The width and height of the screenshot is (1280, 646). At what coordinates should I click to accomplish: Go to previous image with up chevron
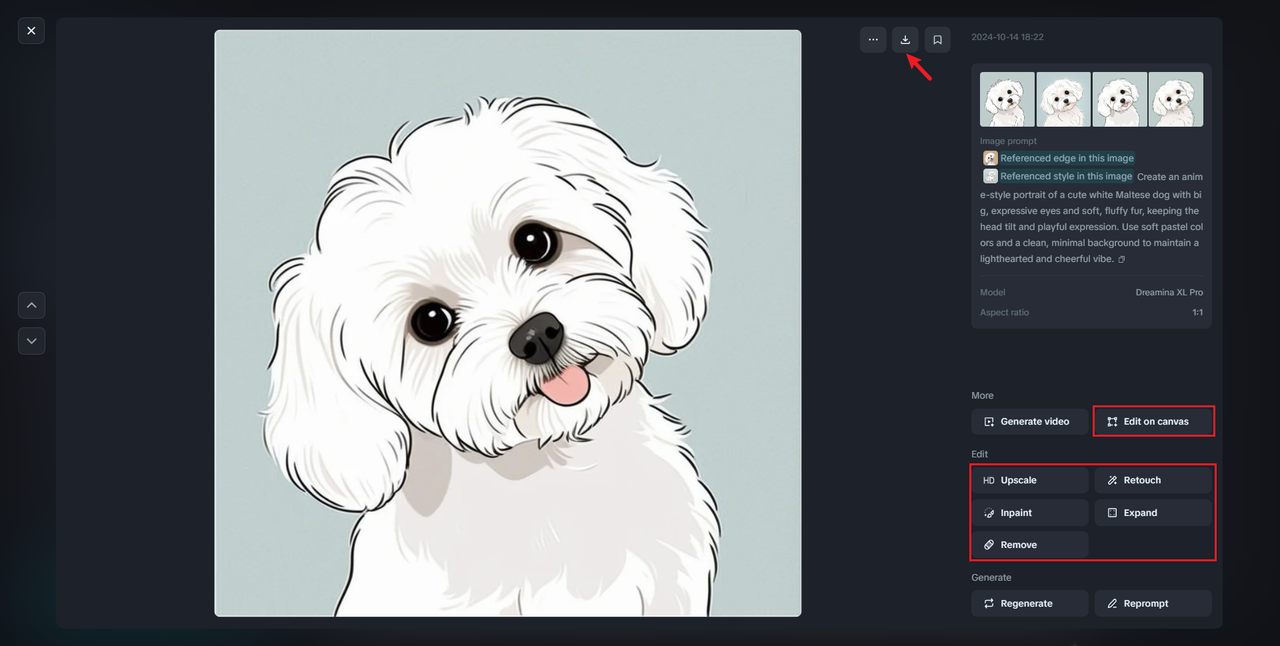tap(31, 305)
